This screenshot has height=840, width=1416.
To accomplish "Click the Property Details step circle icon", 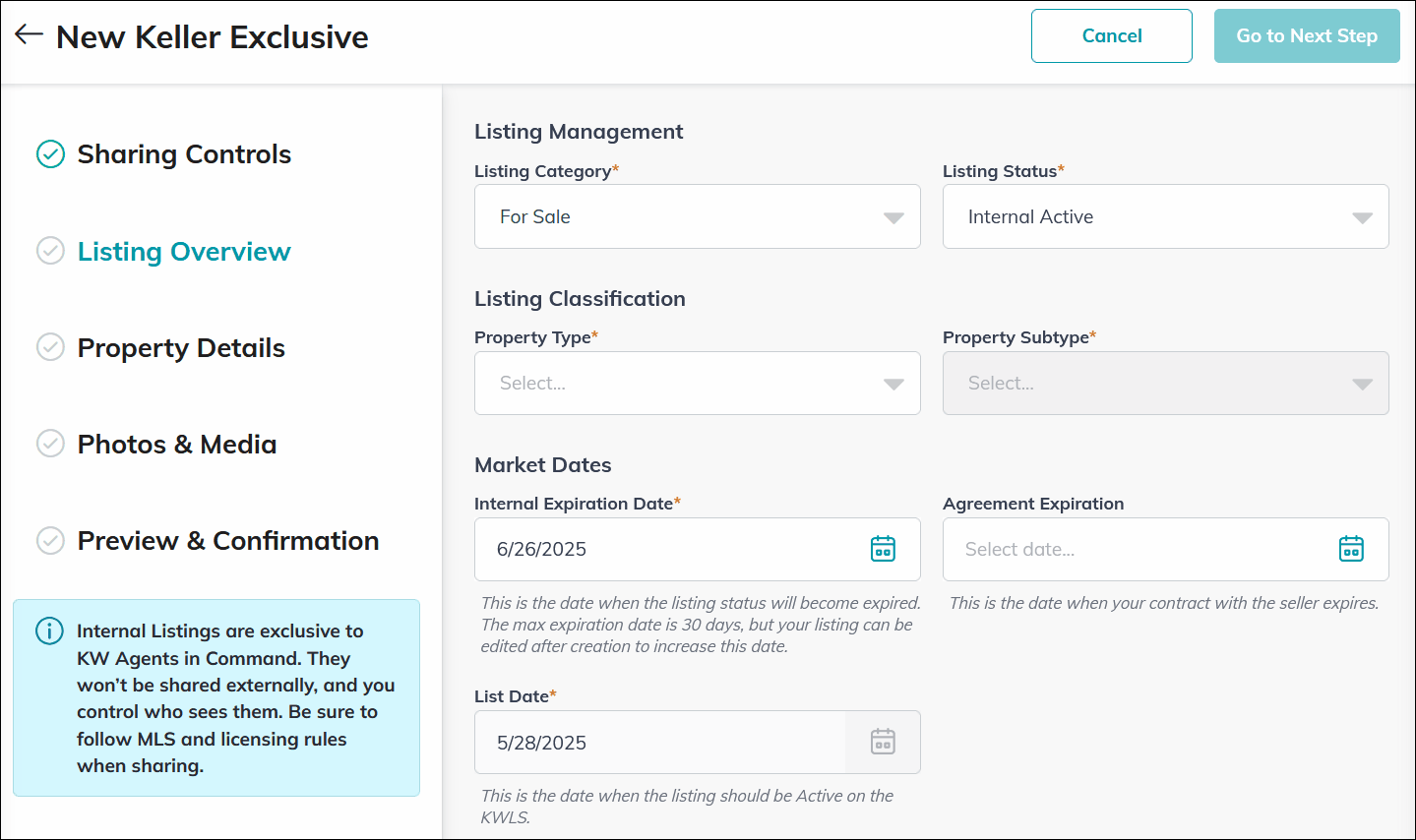I will coord(50,347).
